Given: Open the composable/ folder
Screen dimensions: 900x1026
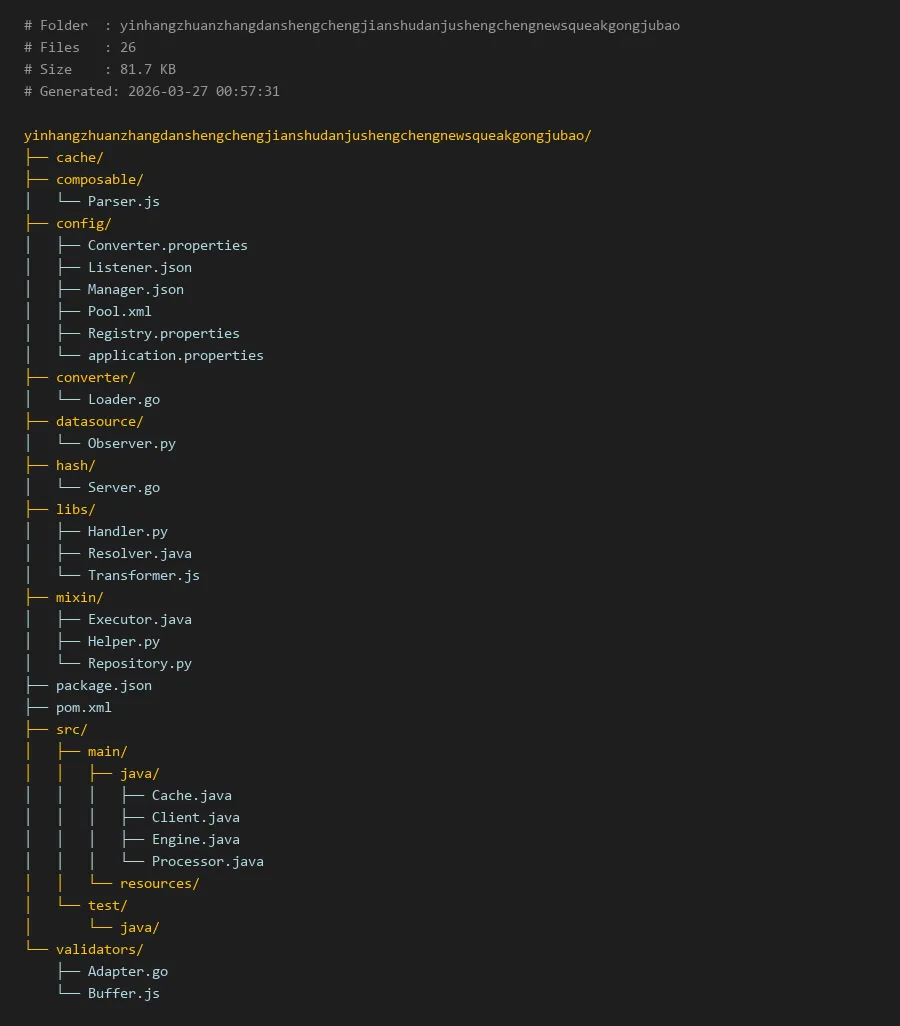Looking at the screenshot, I should coord(99,179).
